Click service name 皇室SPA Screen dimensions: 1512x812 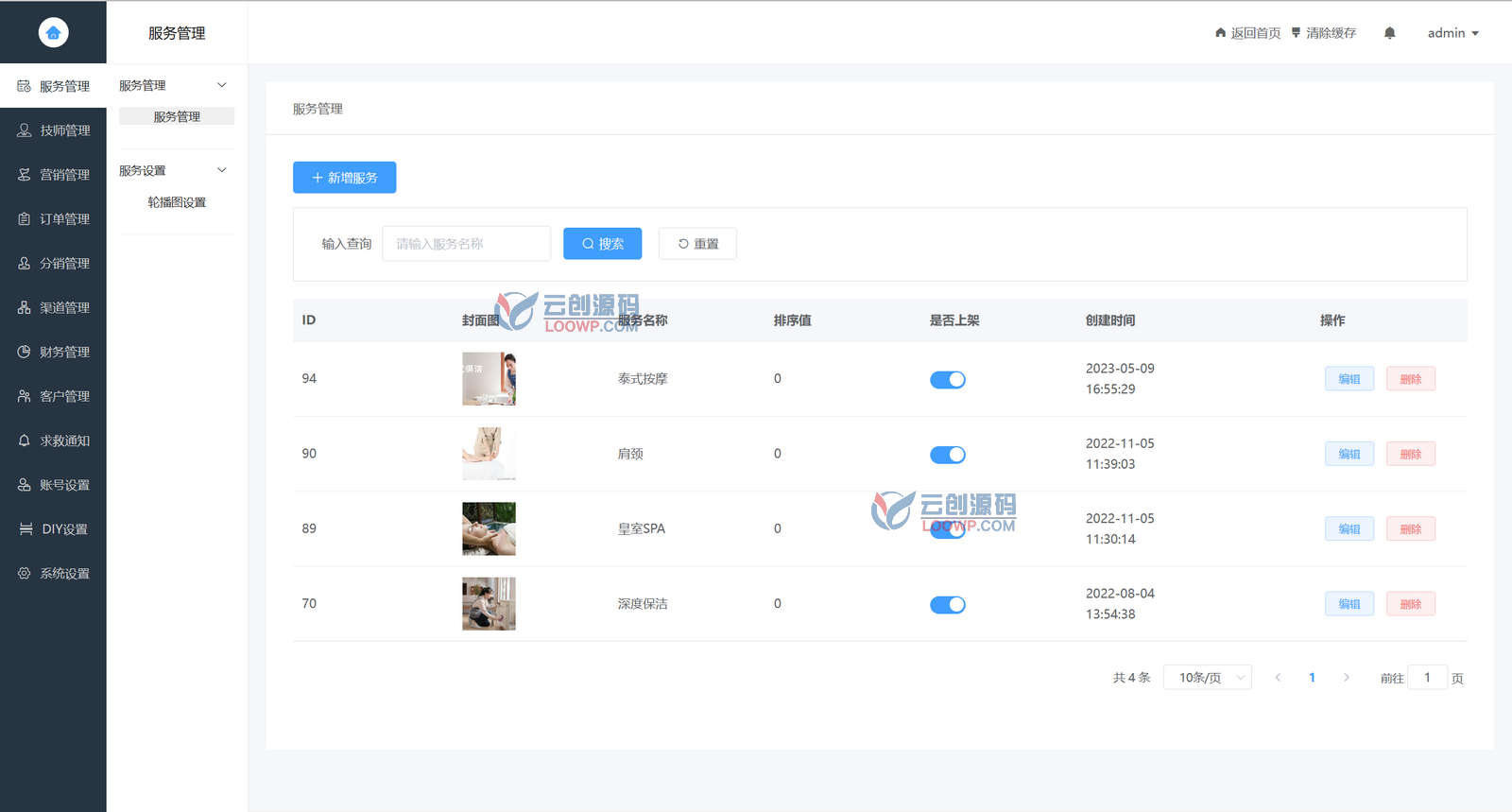click(x=642, y=529)
